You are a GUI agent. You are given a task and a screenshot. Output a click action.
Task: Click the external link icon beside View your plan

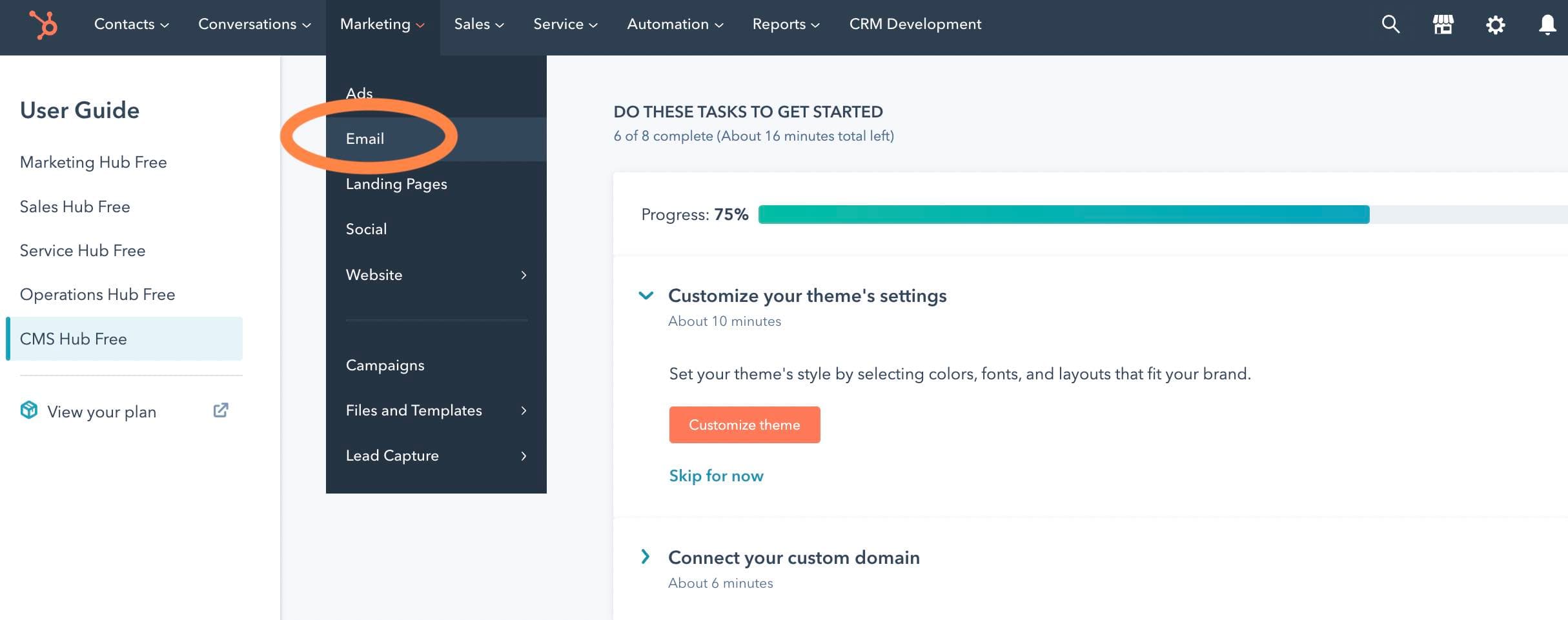[221, 410]
